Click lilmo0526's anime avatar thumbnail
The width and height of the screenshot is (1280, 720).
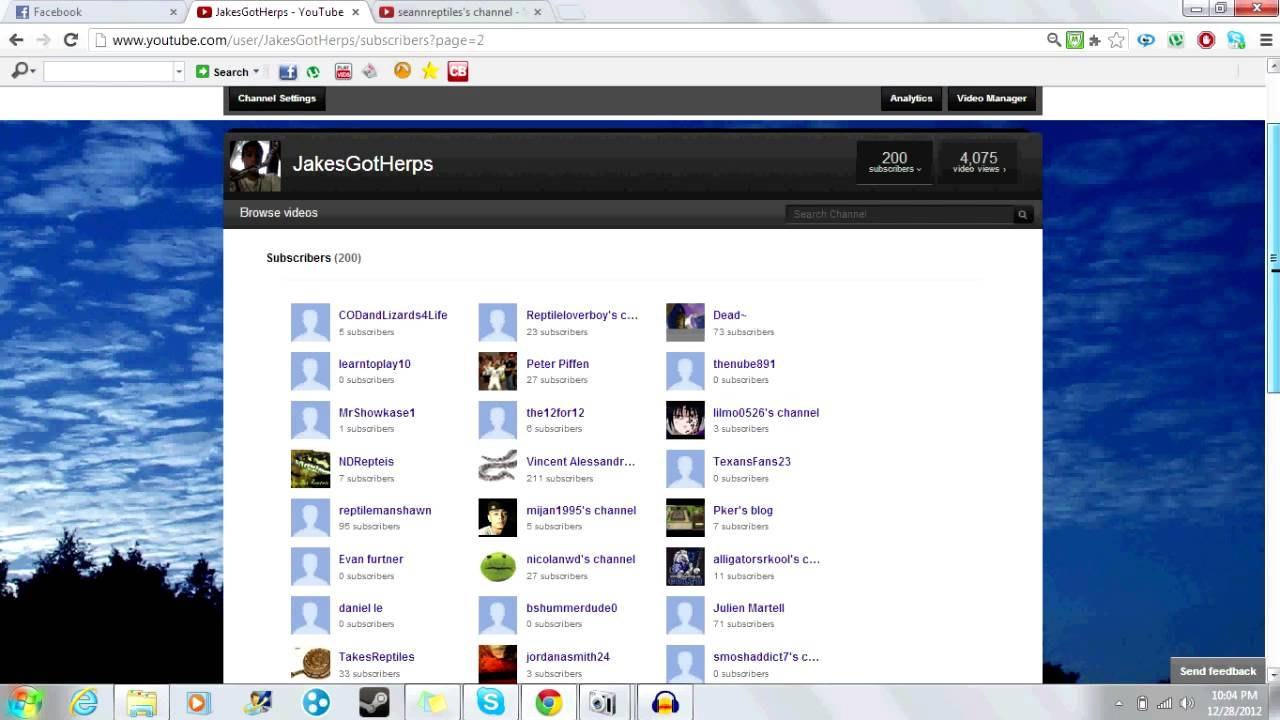click(x=685, y=420)
